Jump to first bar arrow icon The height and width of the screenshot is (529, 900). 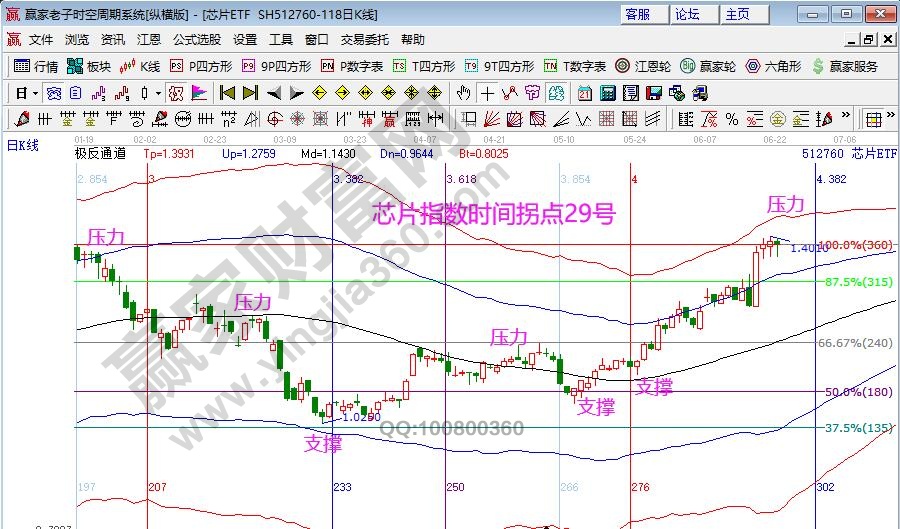coord(227,93)
